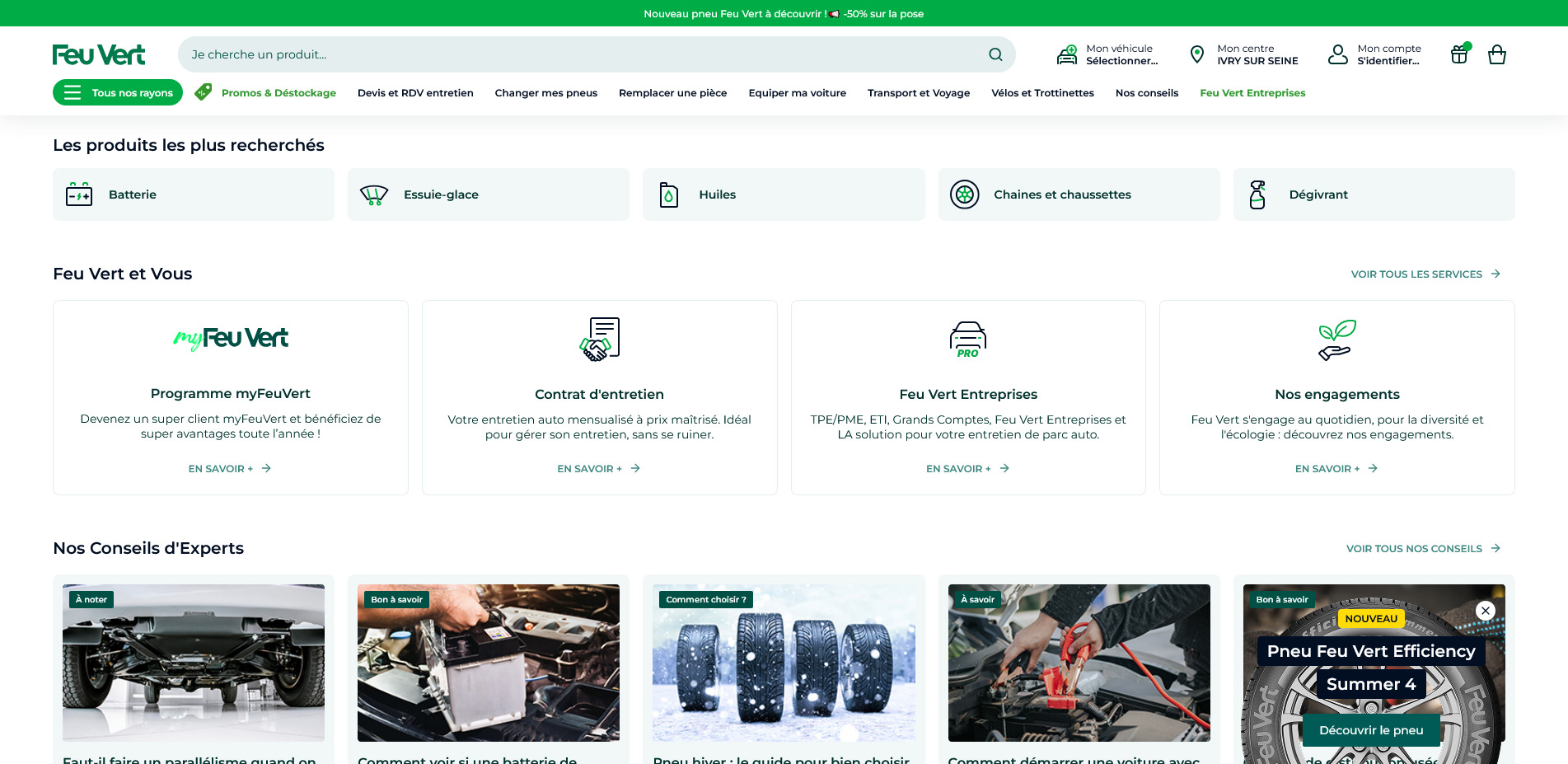Click the Mon compte user icon
This screenshot has height=764, width=1568.
click(x=1338, y=54)
